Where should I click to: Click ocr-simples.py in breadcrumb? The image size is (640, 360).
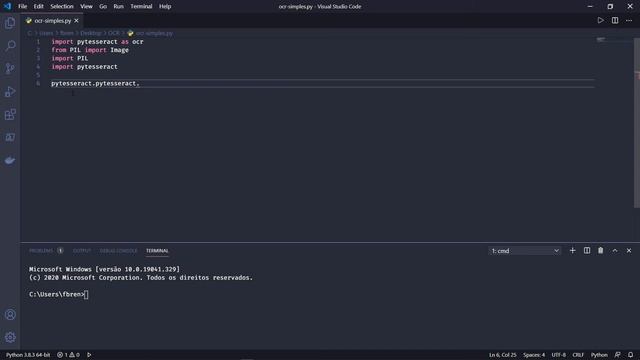click(x=154, y=33)
